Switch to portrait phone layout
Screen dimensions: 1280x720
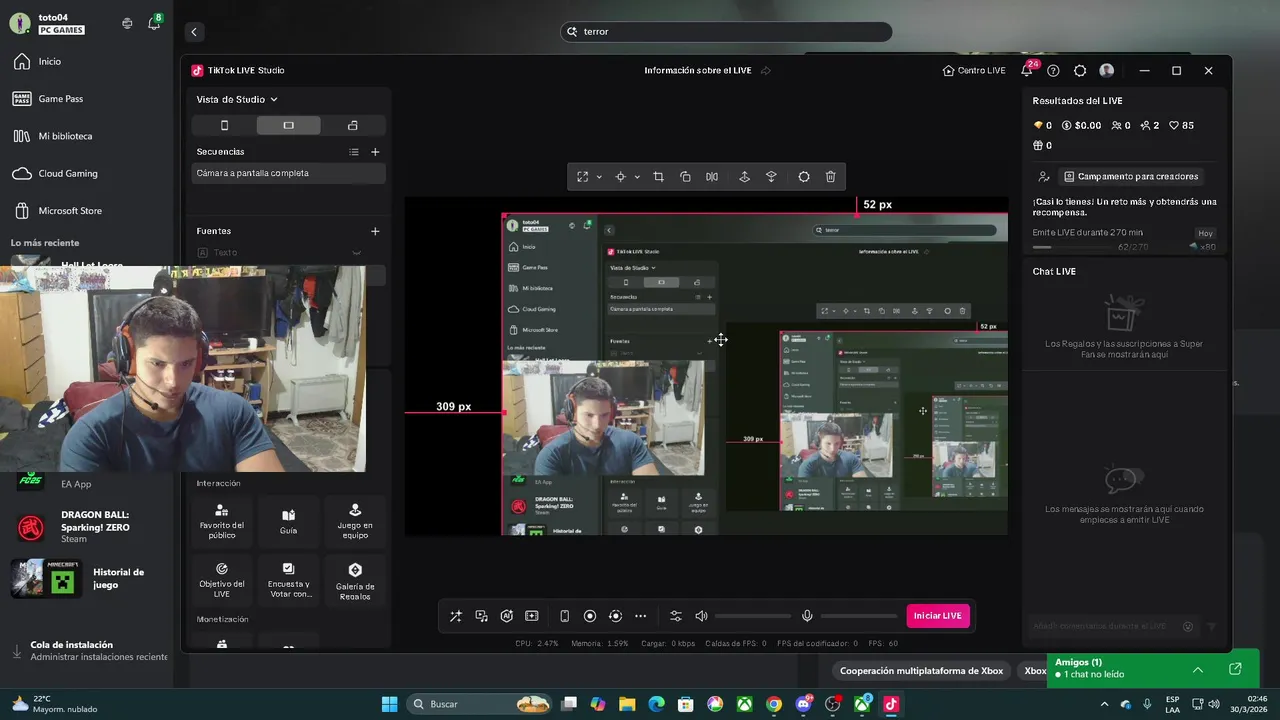[224, 125]
